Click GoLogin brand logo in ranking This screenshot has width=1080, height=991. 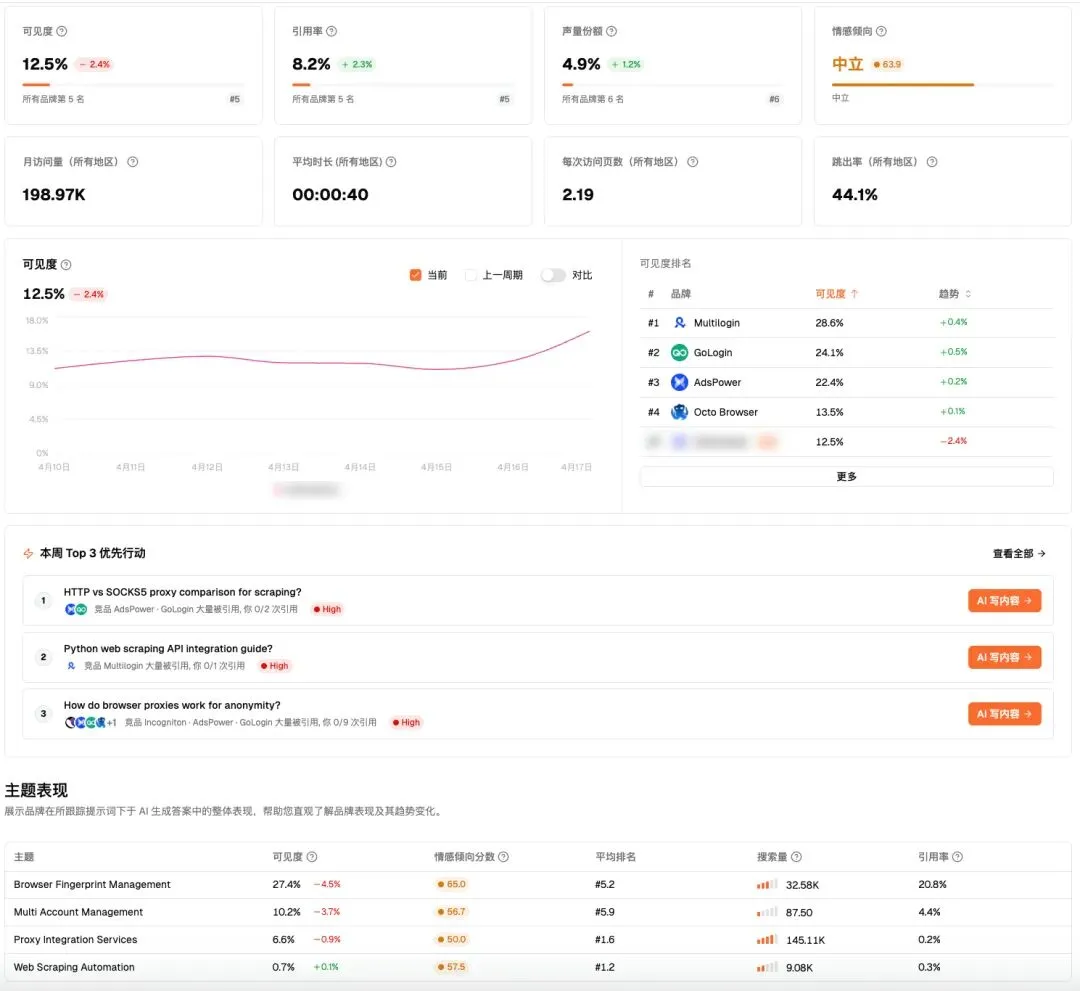tap(679, 352)
